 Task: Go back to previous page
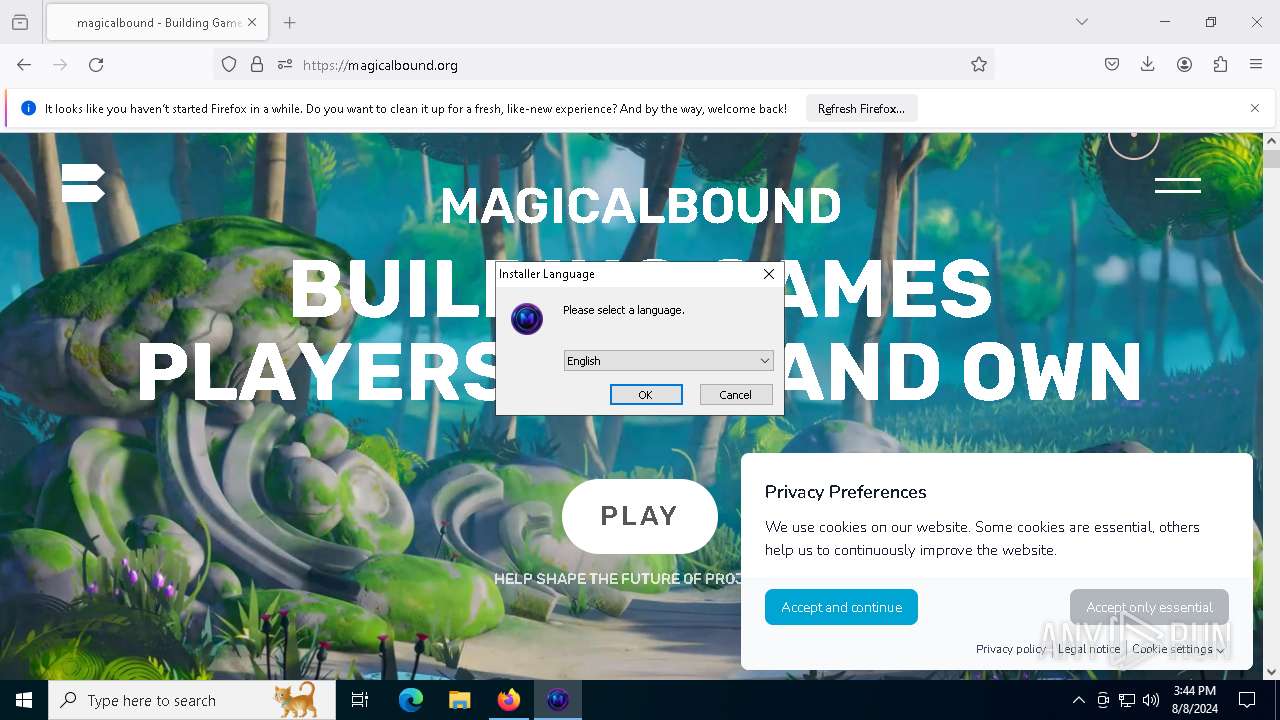tap(24, 65)
